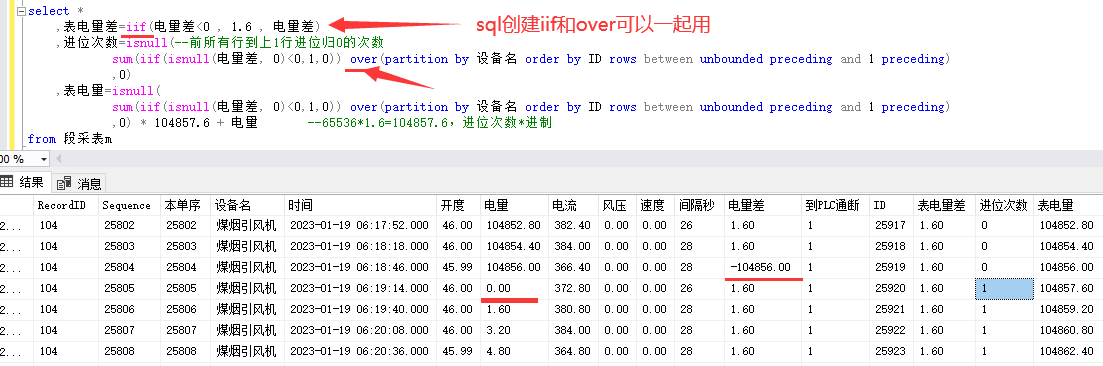1103x366 pixels.
Task: Click the 0.00 电量 cell
Action: [x=514, y=289]
